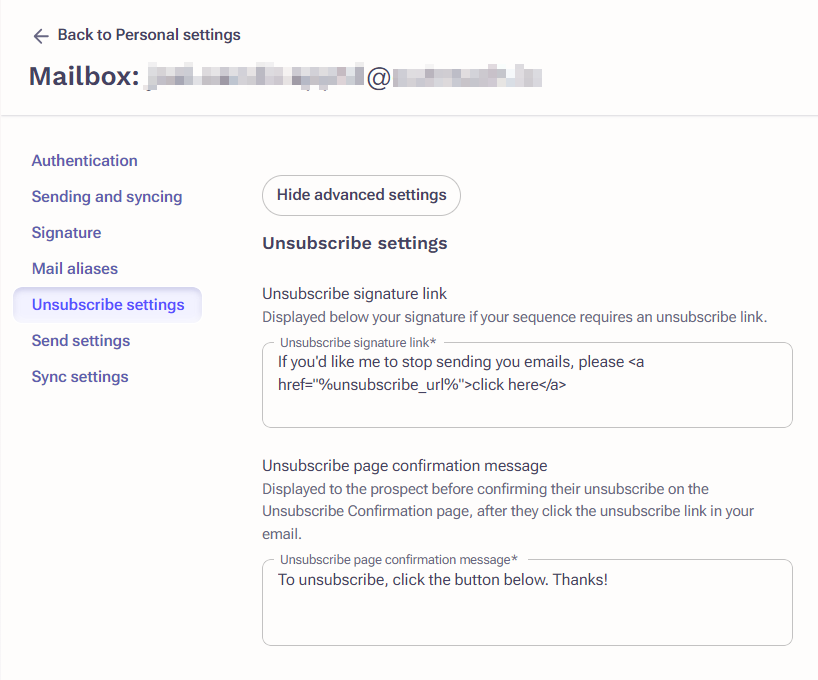
Task: Open Sending and syncing settings
Action: [x=106, y=196]
